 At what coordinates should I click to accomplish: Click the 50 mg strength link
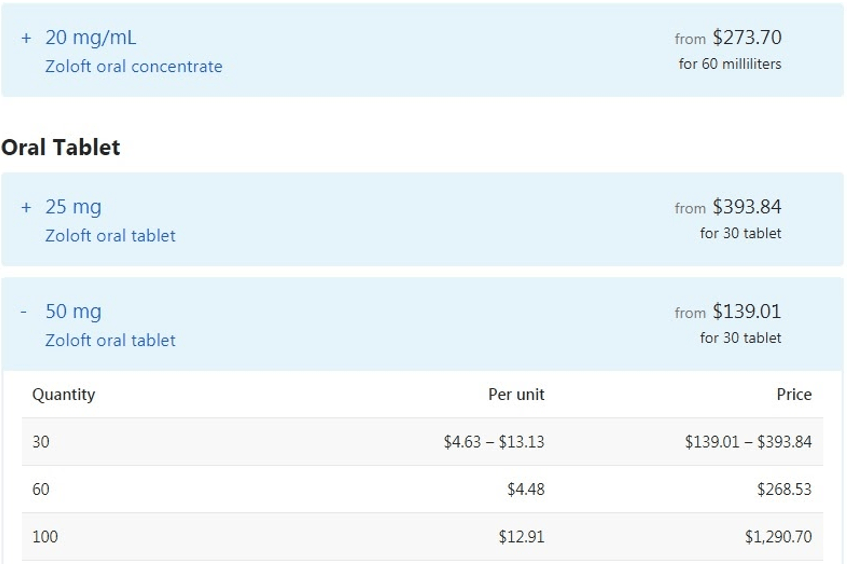click(73, 312)
